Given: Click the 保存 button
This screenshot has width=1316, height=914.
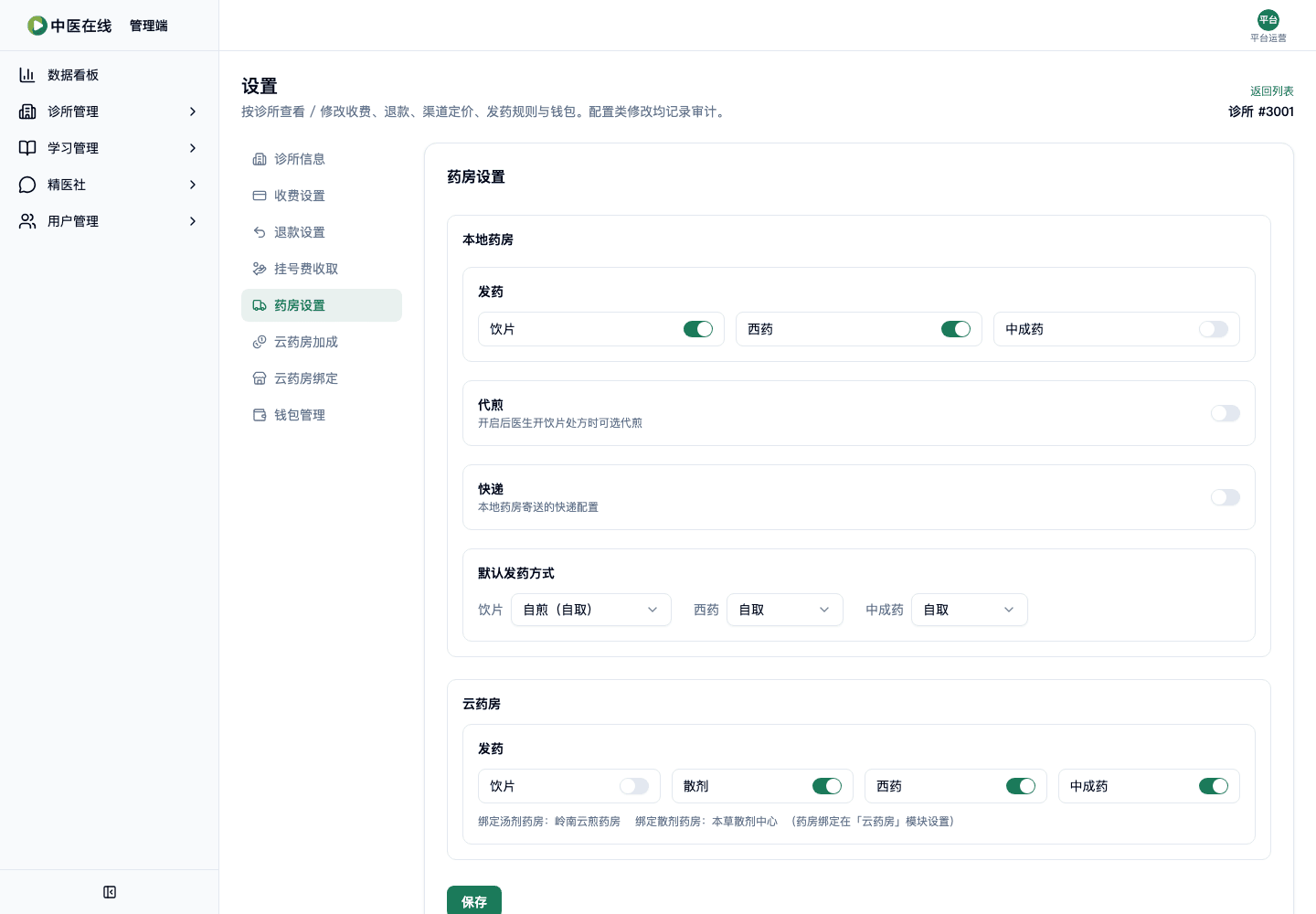Looking at the screenshot, I should click(474, 900).
